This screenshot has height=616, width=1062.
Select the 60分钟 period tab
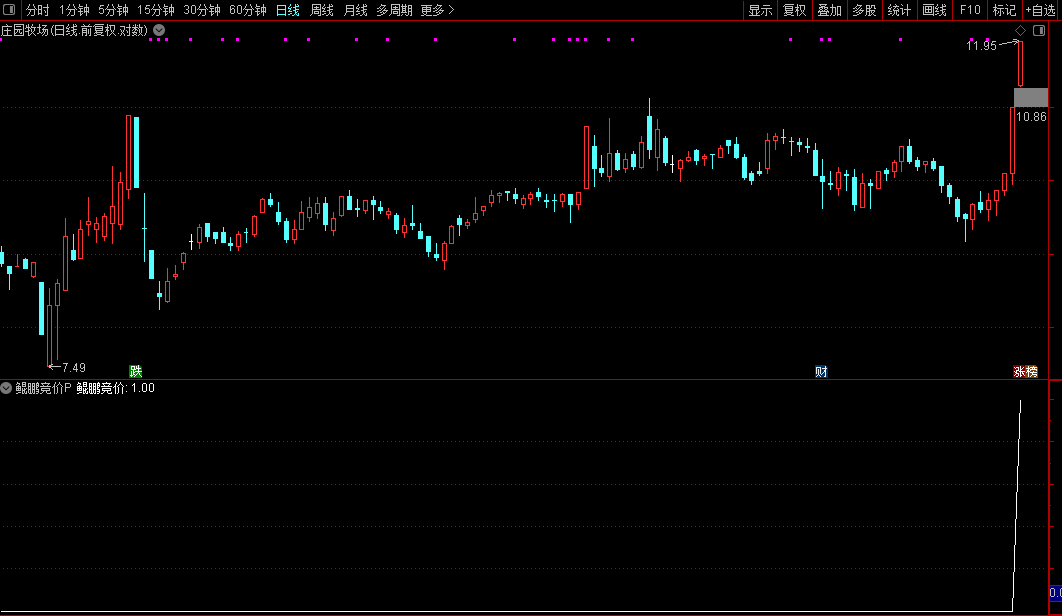(248, 10)
